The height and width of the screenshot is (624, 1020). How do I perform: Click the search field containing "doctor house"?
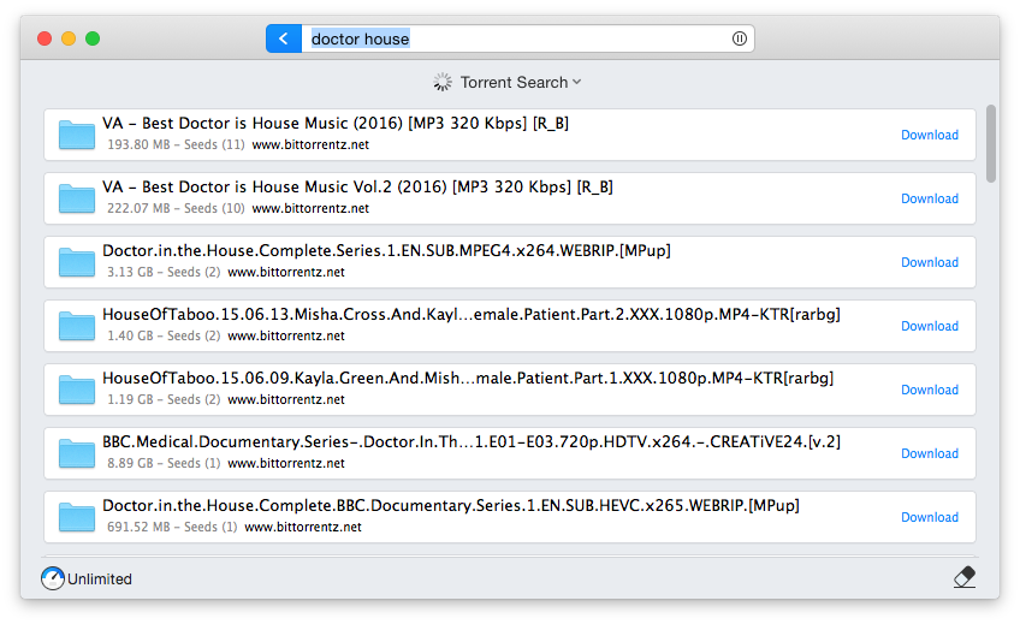(520, 39)
